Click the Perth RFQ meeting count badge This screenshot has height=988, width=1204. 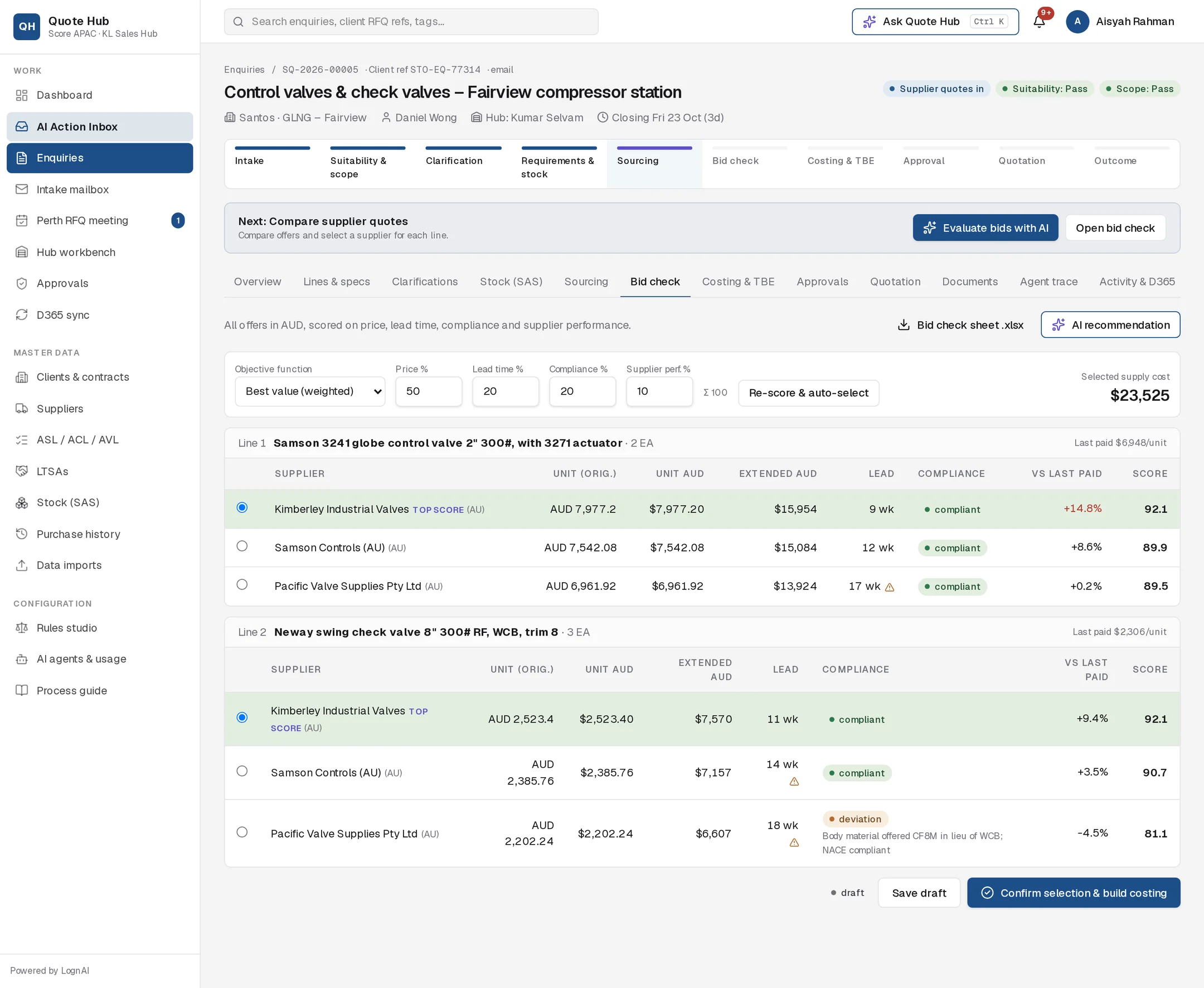click(x=178, y=220)
